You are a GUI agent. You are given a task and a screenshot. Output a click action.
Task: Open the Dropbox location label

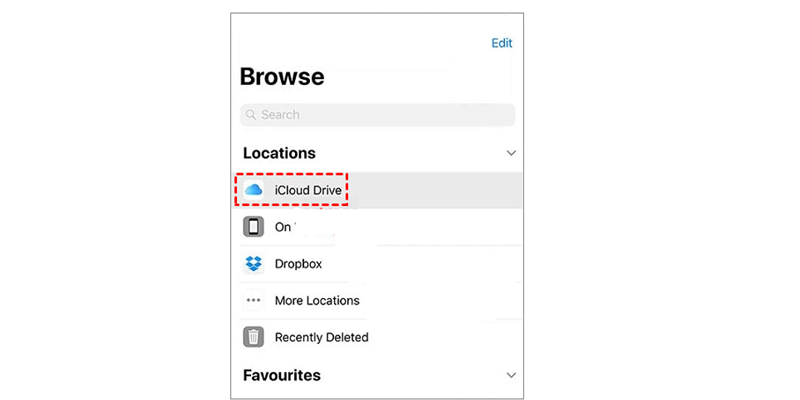pyautogui.click(x=298, y=264)
